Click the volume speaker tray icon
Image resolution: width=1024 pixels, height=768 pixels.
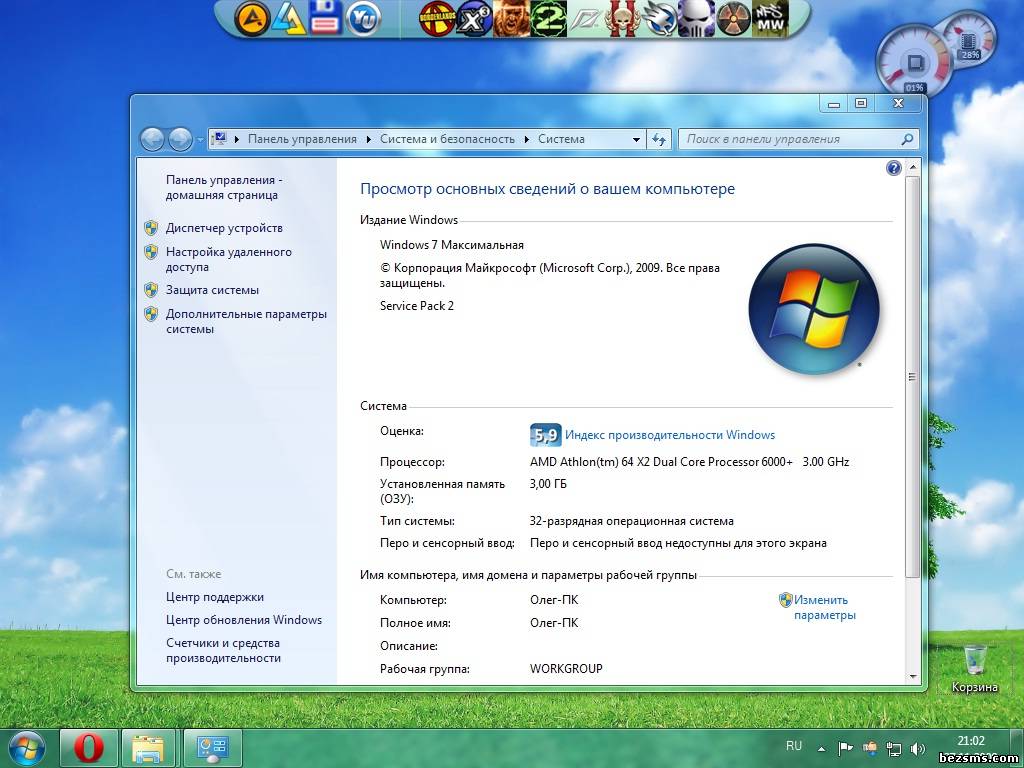pyautogui.click(x=917, y=747)
